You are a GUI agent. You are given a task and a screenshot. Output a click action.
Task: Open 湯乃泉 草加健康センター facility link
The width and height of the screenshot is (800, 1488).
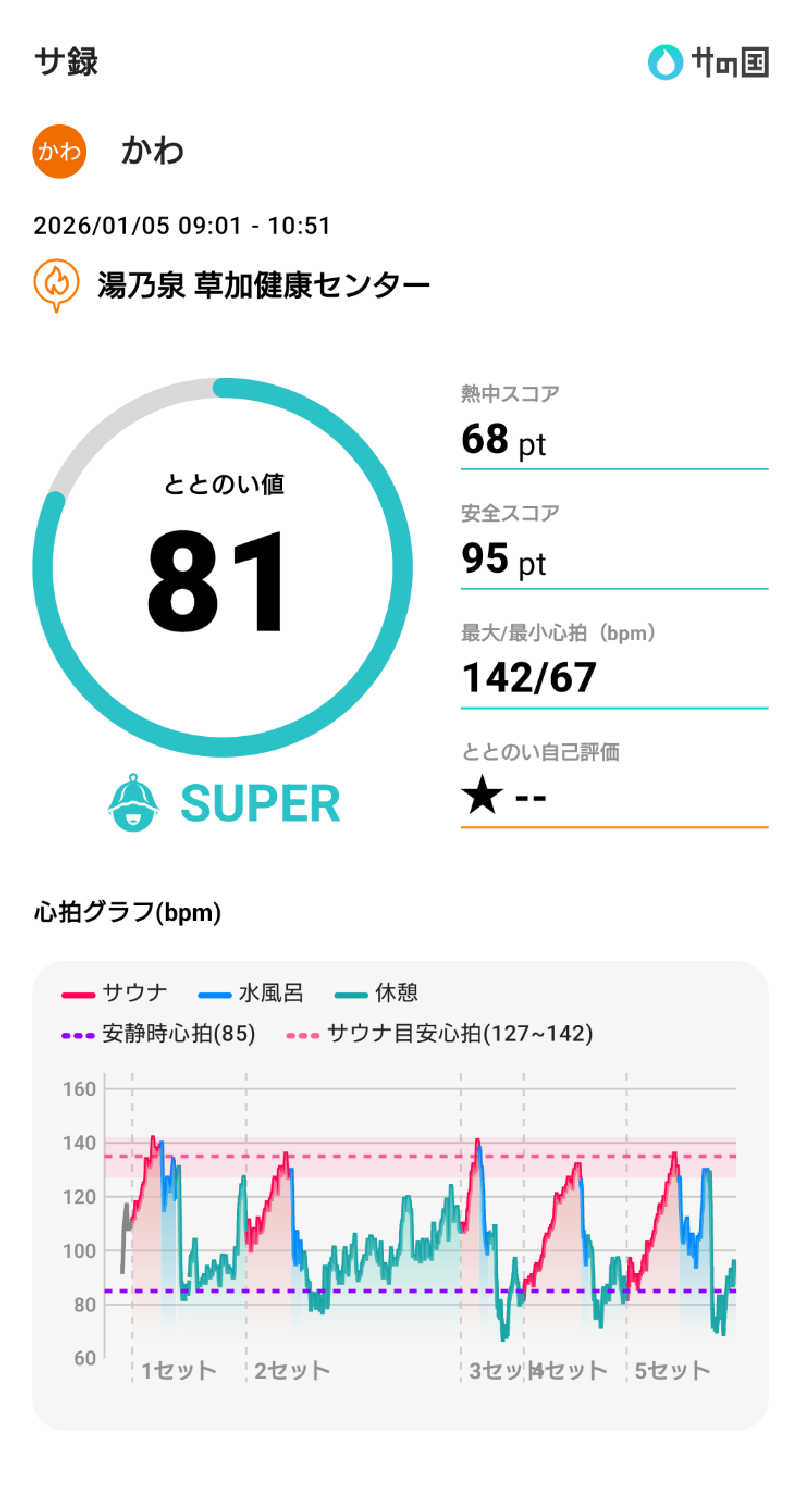263,286
